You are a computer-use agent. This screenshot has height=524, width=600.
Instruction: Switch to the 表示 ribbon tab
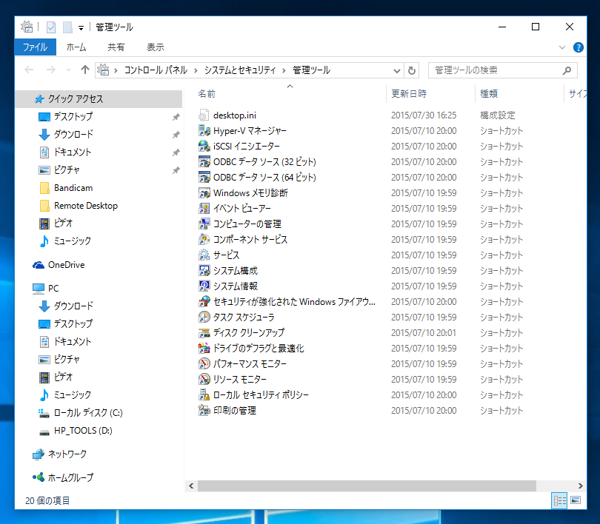(x=156, y=47)
